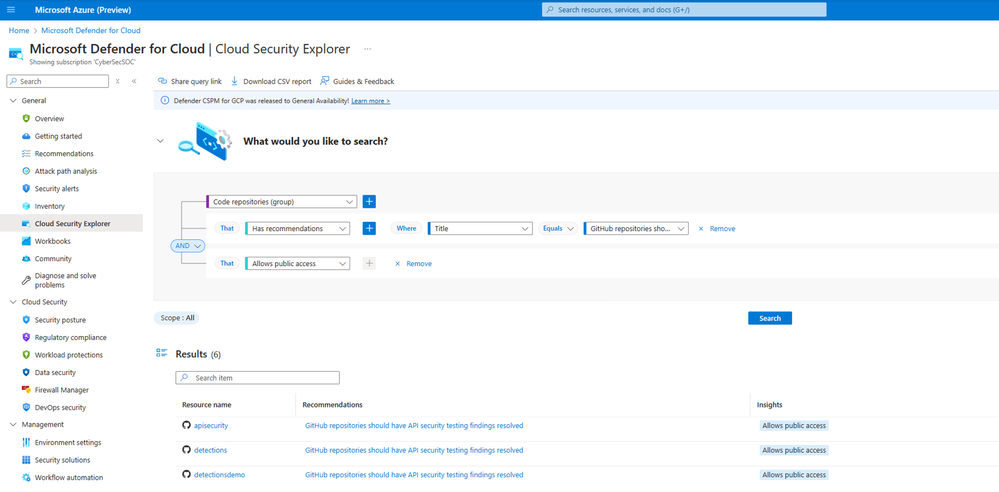Open the Azure portal hamburger menu
Viewport: 999px width, 492px height.
click(x=10, y=10)
